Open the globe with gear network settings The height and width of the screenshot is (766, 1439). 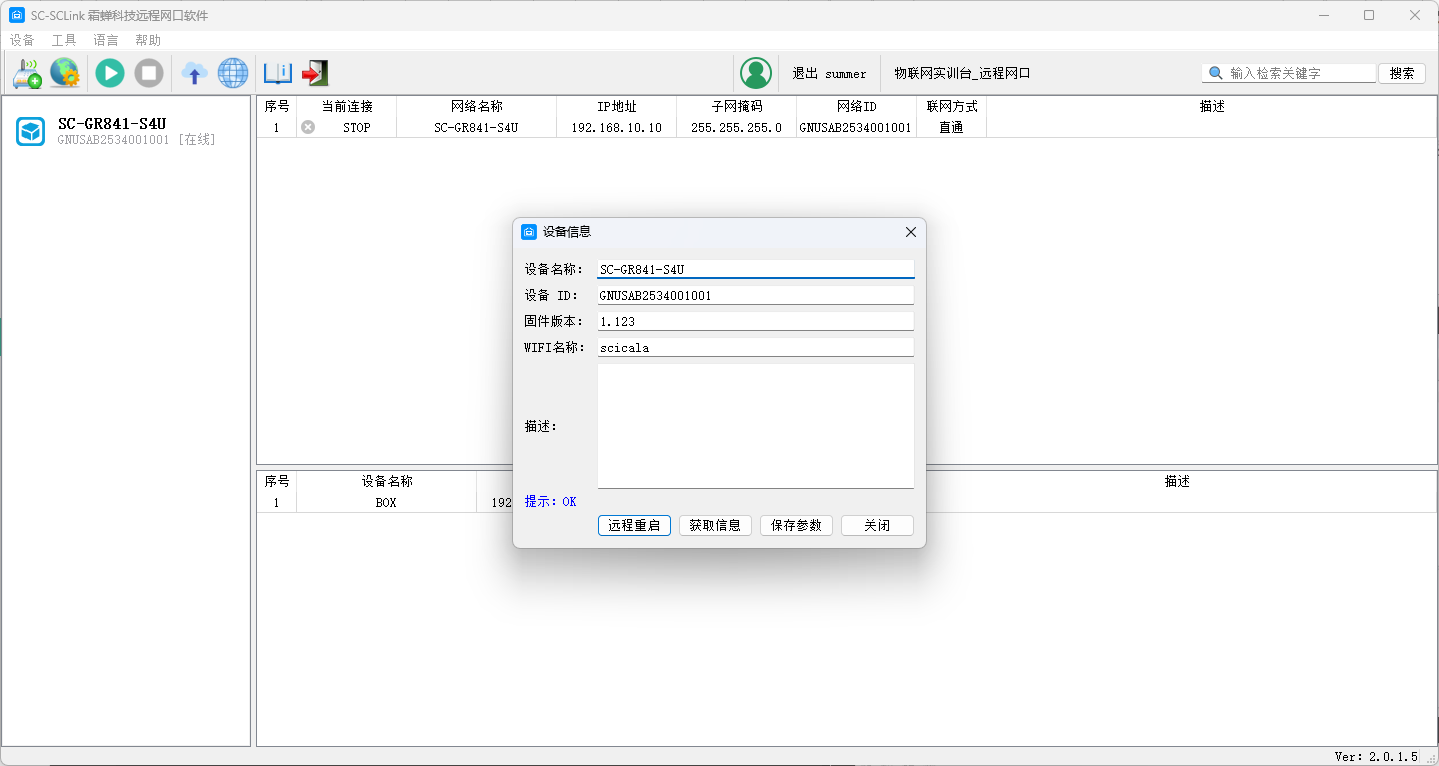click(x=65, y=73)
